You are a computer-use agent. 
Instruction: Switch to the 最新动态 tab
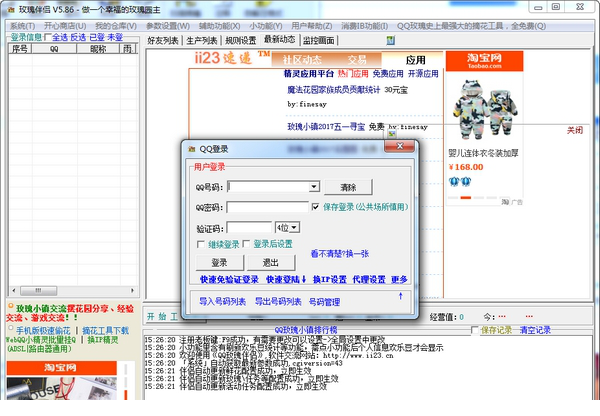tap(280, 39)
